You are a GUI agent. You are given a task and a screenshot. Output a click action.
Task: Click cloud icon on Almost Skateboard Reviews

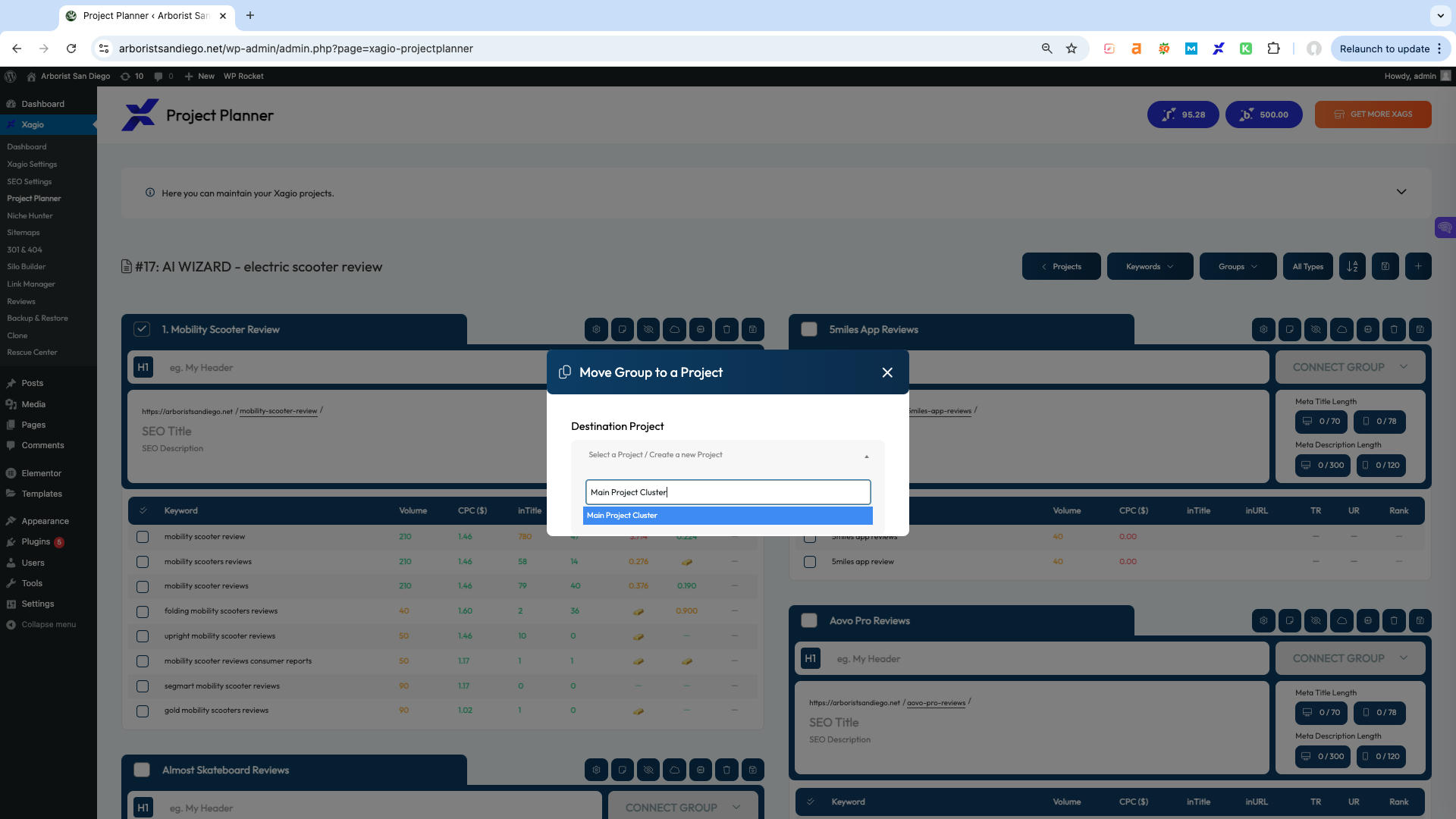point(675,770)
